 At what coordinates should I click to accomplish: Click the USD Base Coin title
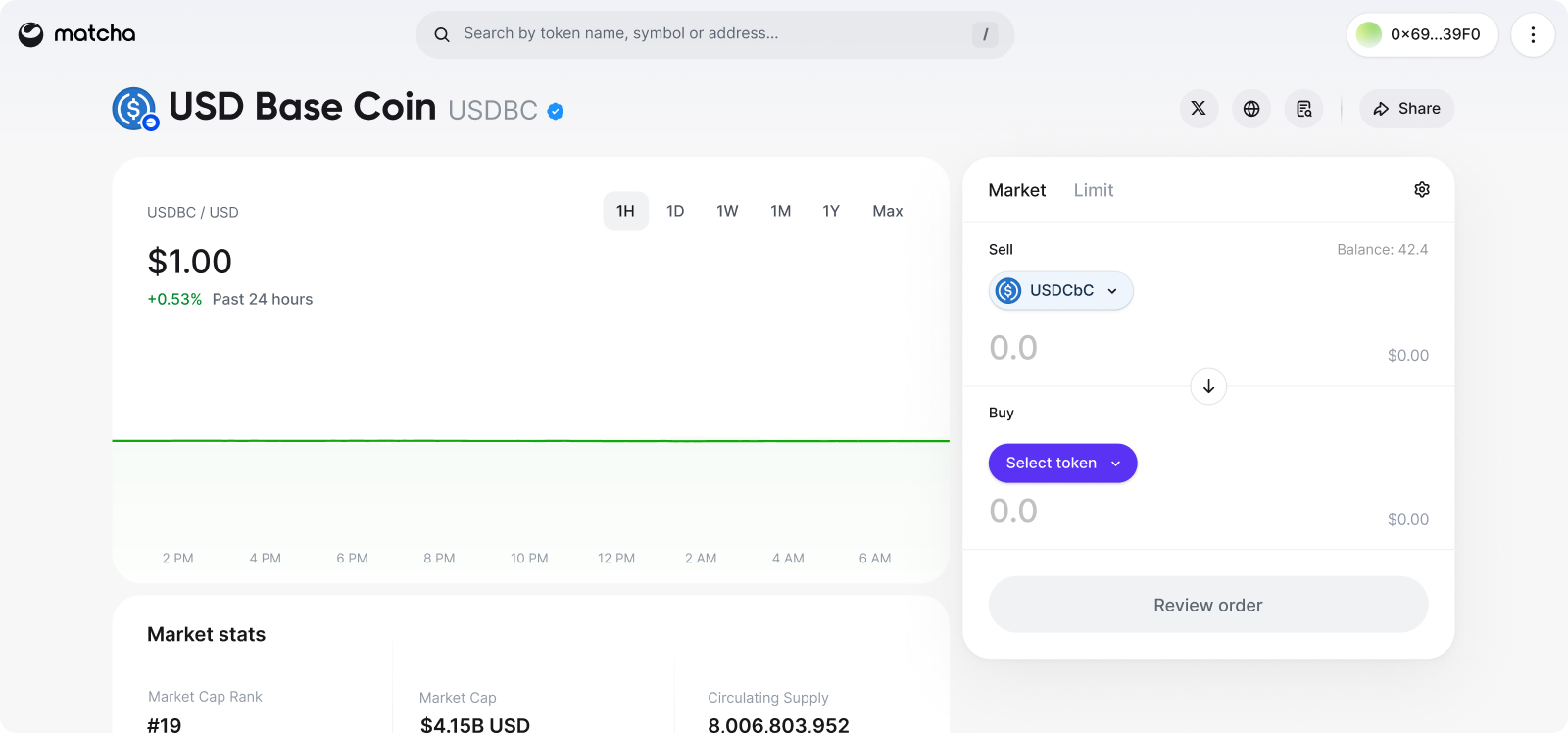point(303,107)
